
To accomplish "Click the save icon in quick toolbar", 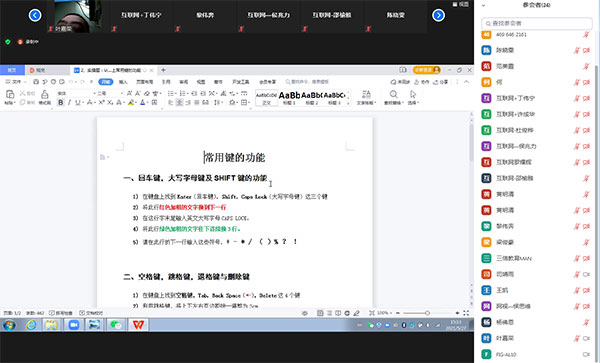I will (36, 82).
